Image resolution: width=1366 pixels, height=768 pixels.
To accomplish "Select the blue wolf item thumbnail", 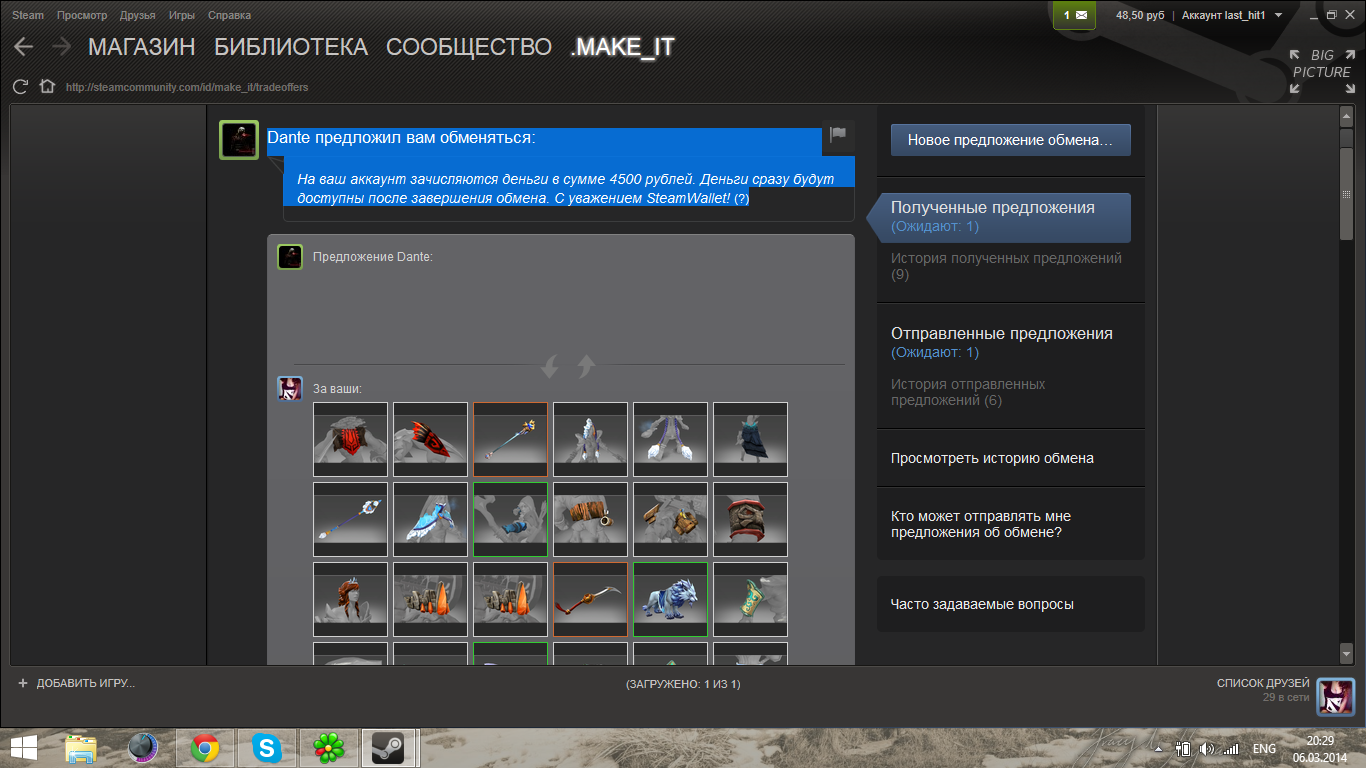I will [x=670, y=599].
